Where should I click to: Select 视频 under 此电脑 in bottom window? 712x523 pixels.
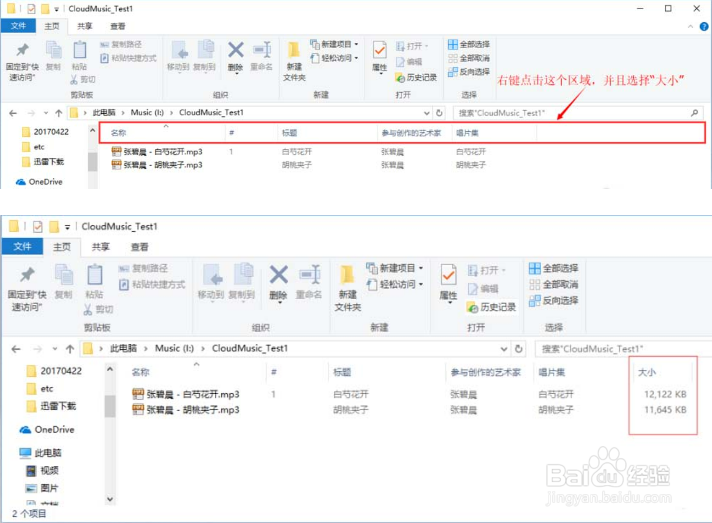[x=43, y=470]
